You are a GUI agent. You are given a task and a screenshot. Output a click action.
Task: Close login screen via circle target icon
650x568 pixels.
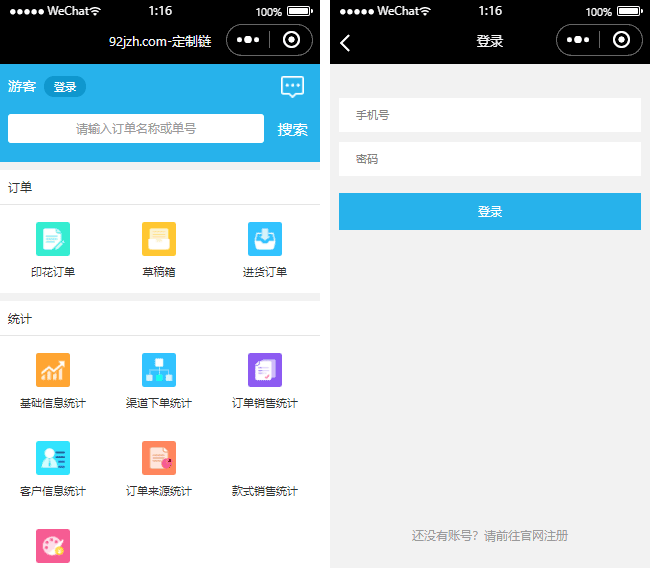[x=621, y=40]
